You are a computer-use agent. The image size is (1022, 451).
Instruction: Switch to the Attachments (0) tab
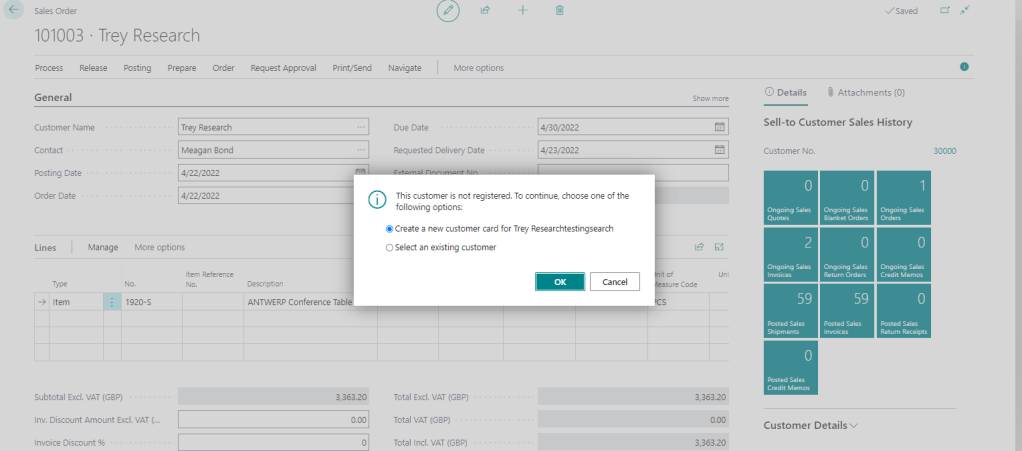pos(866,92)
